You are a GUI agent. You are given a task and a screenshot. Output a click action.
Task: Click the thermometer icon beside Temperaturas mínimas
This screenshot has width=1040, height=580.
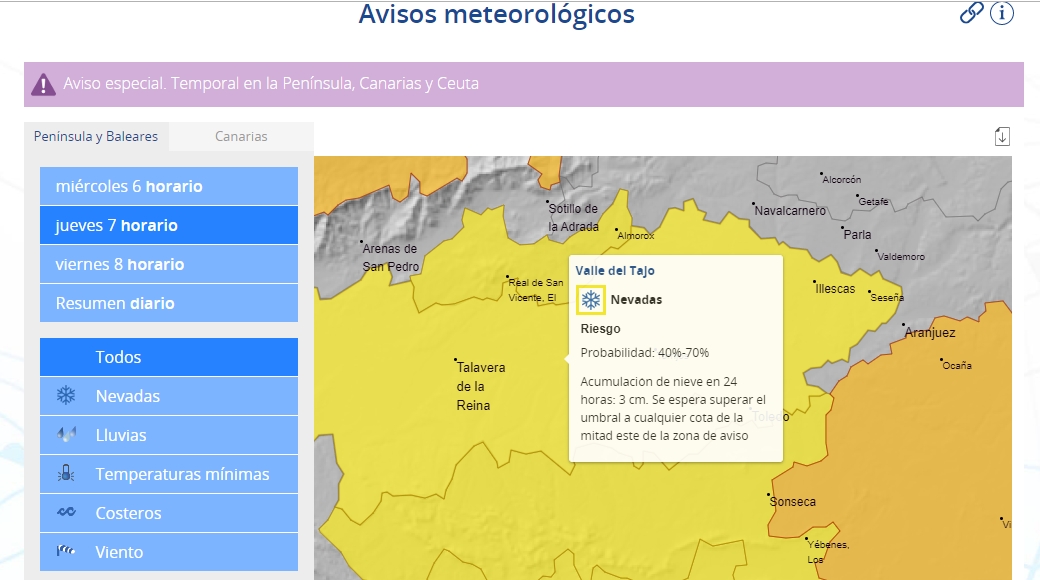[x=66, y=474]
